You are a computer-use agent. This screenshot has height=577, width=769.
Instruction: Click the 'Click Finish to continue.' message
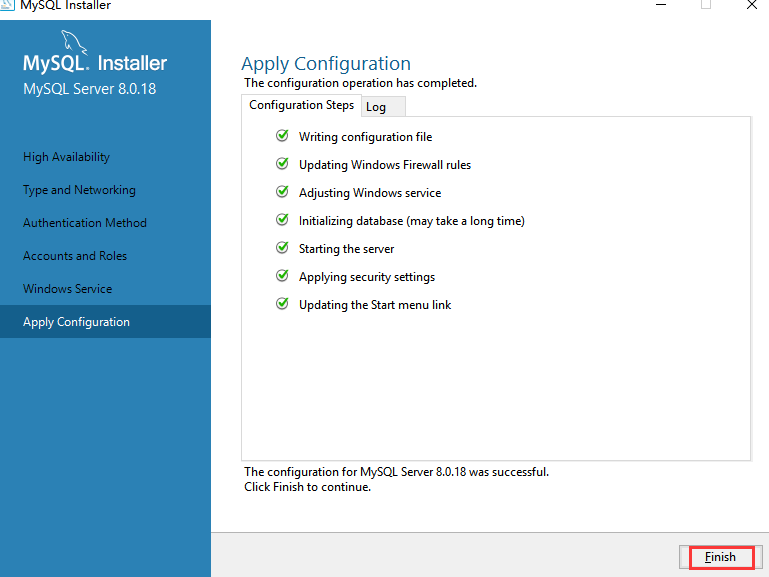(x=308, y=487)
